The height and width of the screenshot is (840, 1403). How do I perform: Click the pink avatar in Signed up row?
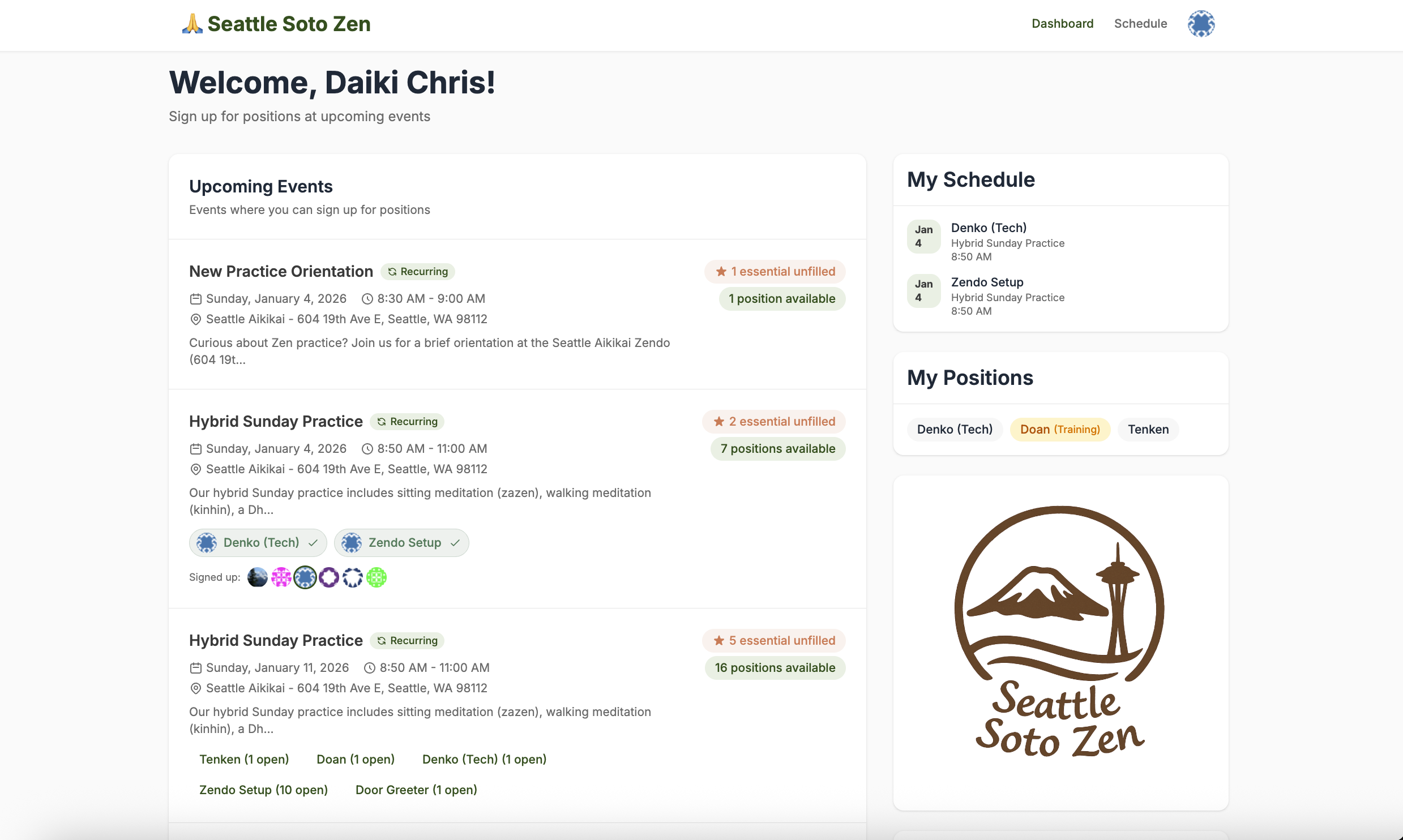[281, 577]
